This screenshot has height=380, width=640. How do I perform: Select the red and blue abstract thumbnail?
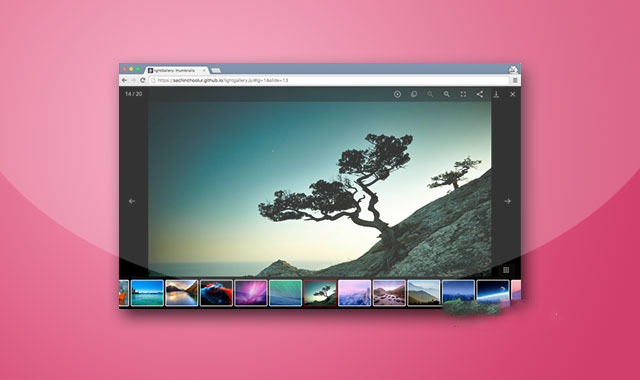click(x=216, y=293)
